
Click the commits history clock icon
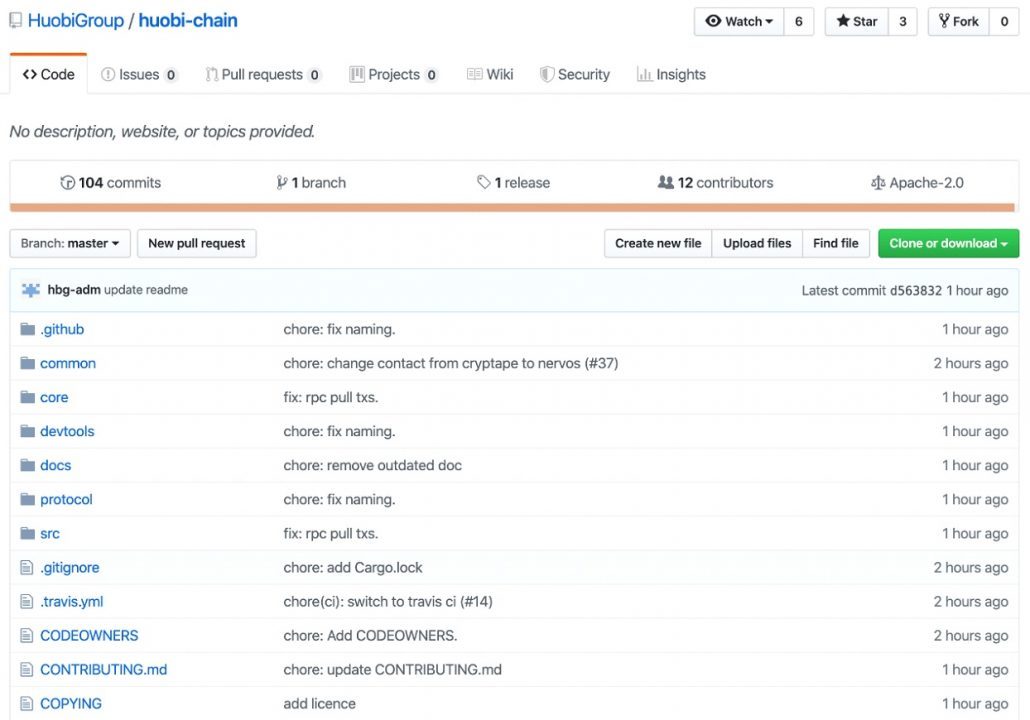pos(67,183)
